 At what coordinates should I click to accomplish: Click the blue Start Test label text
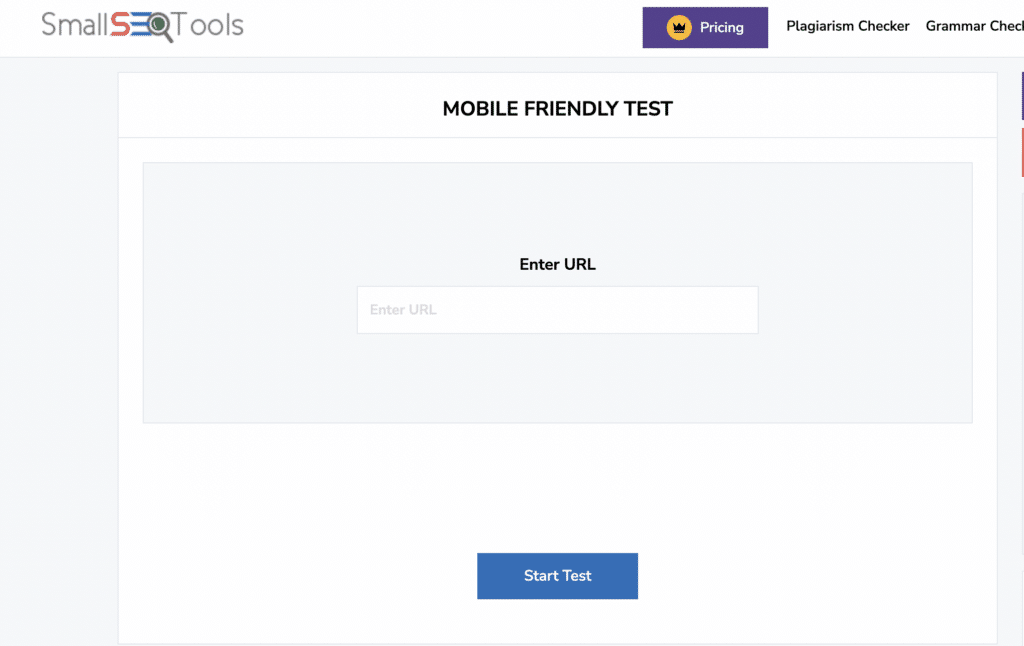click(557, 576)
